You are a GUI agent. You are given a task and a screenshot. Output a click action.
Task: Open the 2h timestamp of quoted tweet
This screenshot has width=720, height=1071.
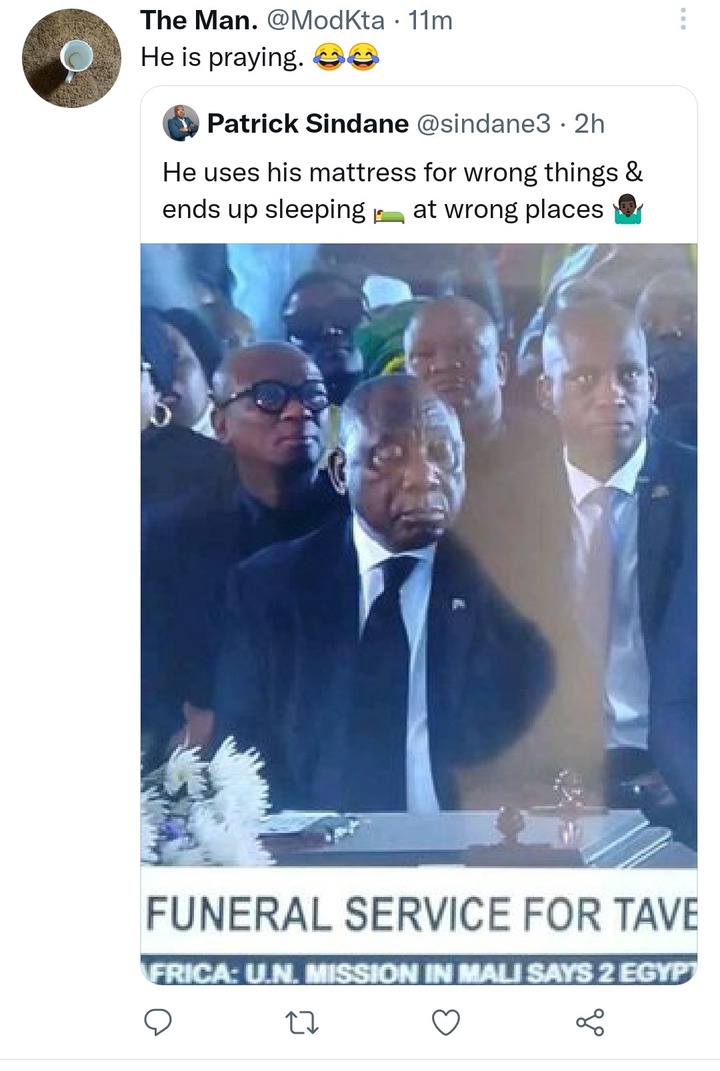pos(589,124)
